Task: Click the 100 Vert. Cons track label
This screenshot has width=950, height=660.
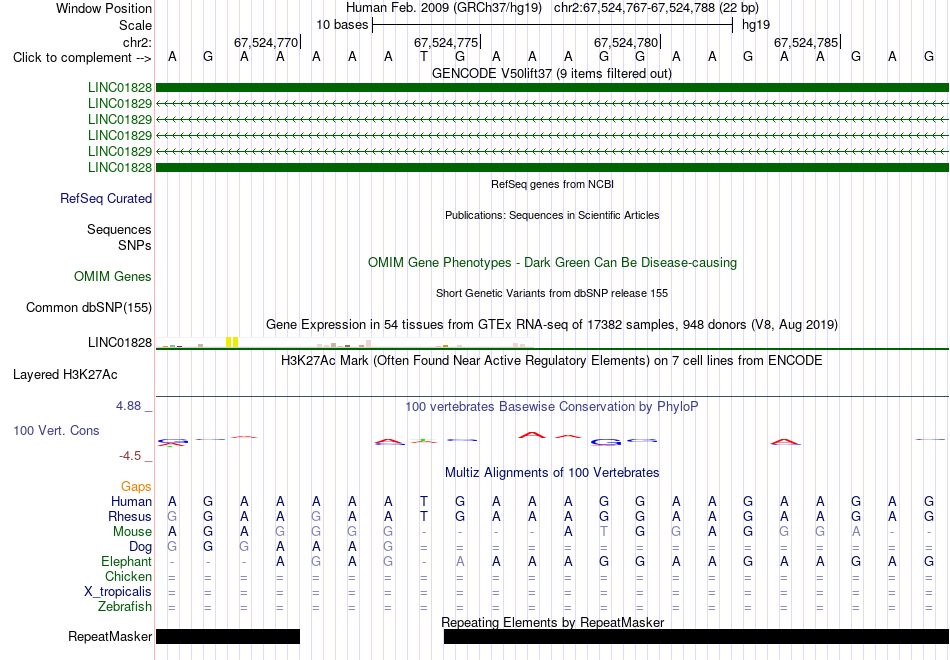Action: pos(56,431)
